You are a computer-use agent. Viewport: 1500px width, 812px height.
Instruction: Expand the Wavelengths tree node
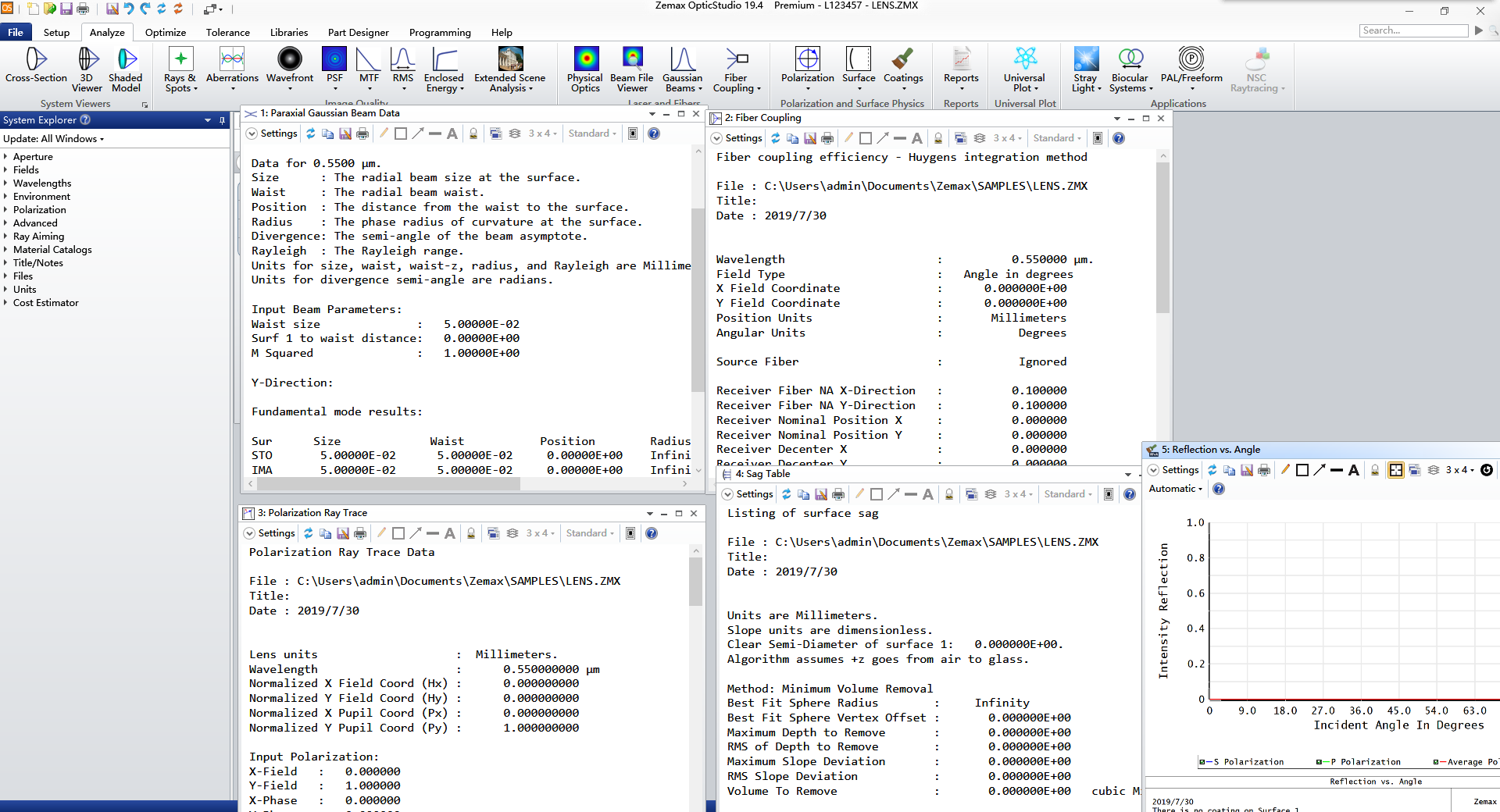pyautogui.click(x=5, y=183)
